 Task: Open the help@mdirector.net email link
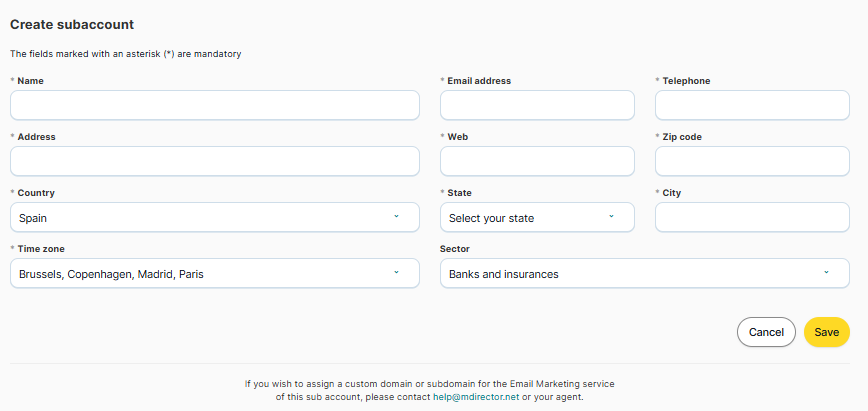tap(475, 397)
